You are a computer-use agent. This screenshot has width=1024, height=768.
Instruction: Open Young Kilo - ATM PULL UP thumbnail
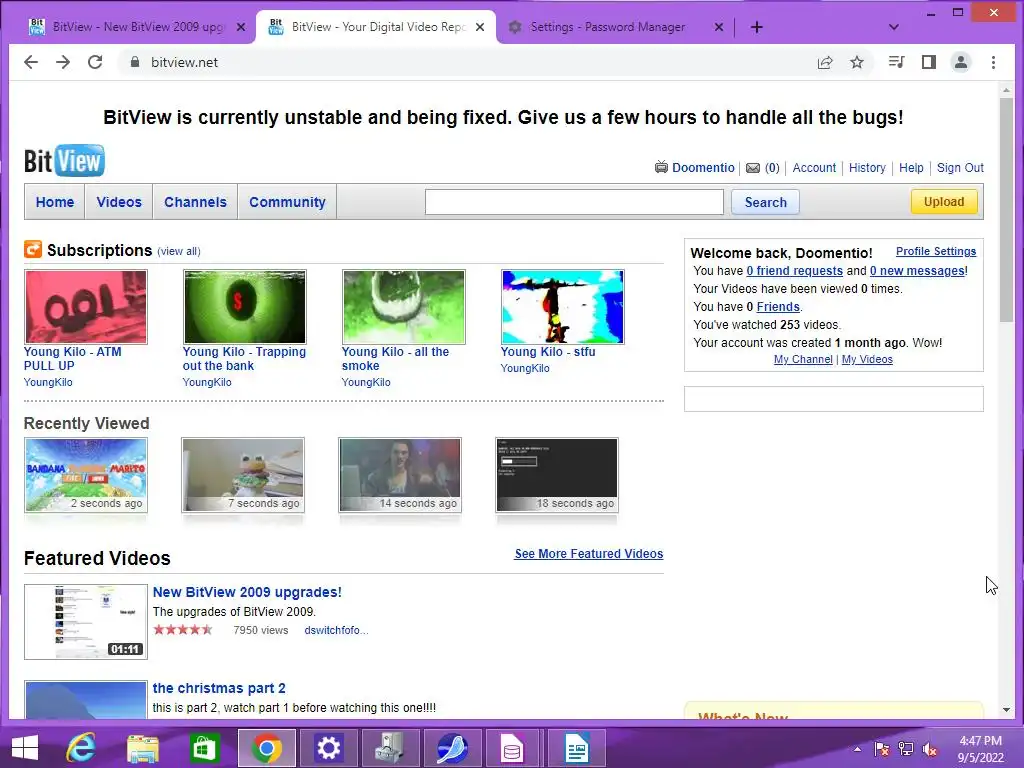coord(86,307)
